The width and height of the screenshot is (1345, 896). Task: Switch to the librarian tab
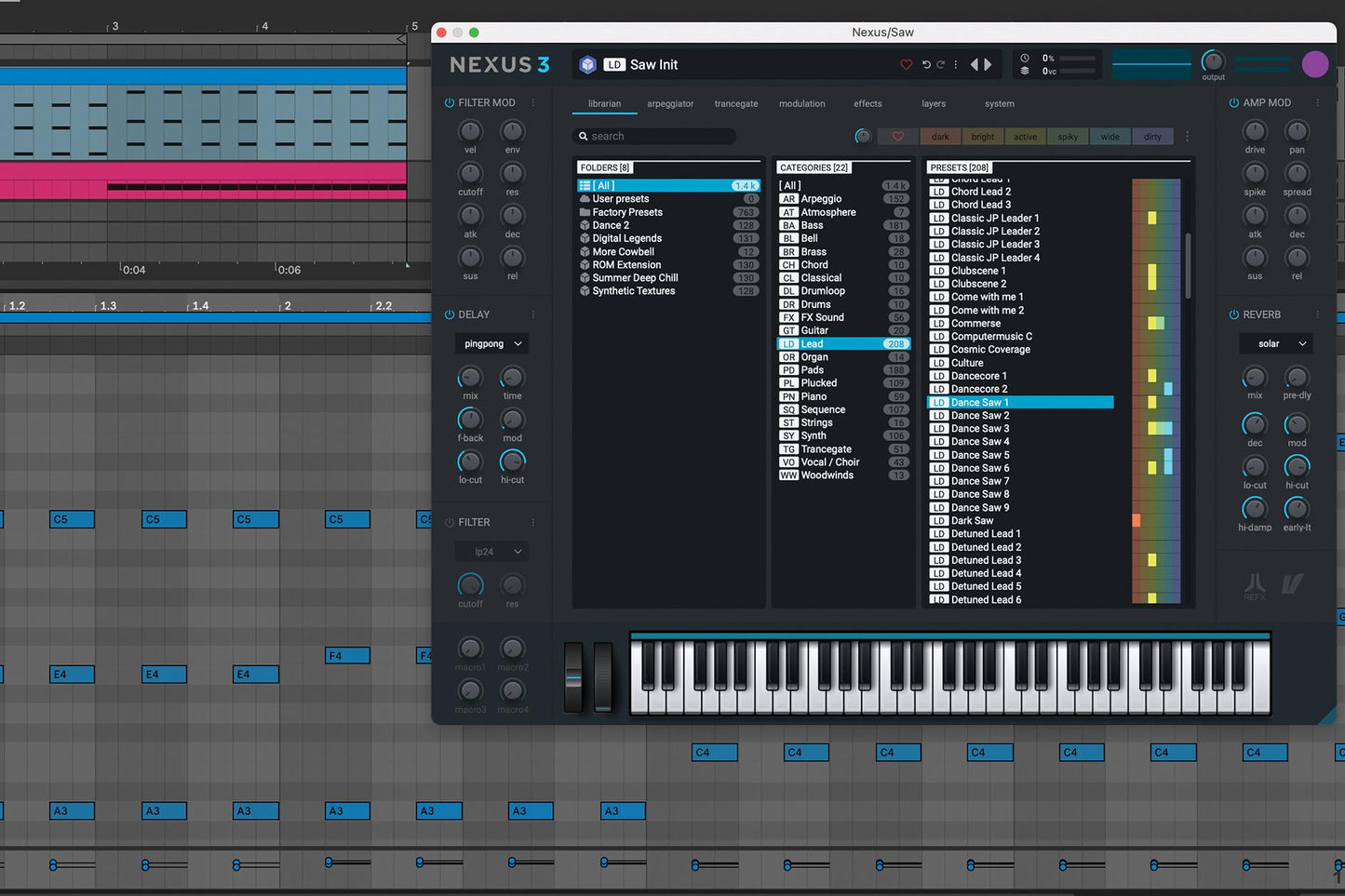[604, 104]
